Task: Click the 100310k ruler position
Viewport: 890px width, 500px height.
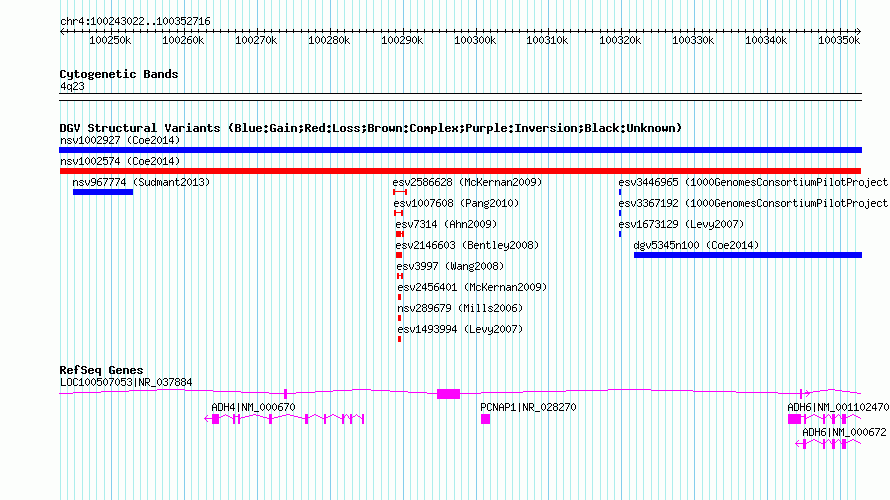Action: [547, 40]
